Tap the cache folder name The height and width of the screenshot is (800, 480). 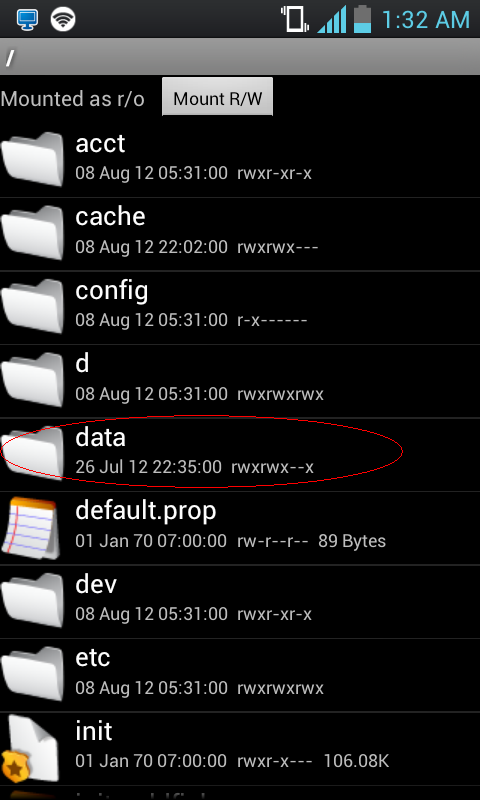(110, 217)
